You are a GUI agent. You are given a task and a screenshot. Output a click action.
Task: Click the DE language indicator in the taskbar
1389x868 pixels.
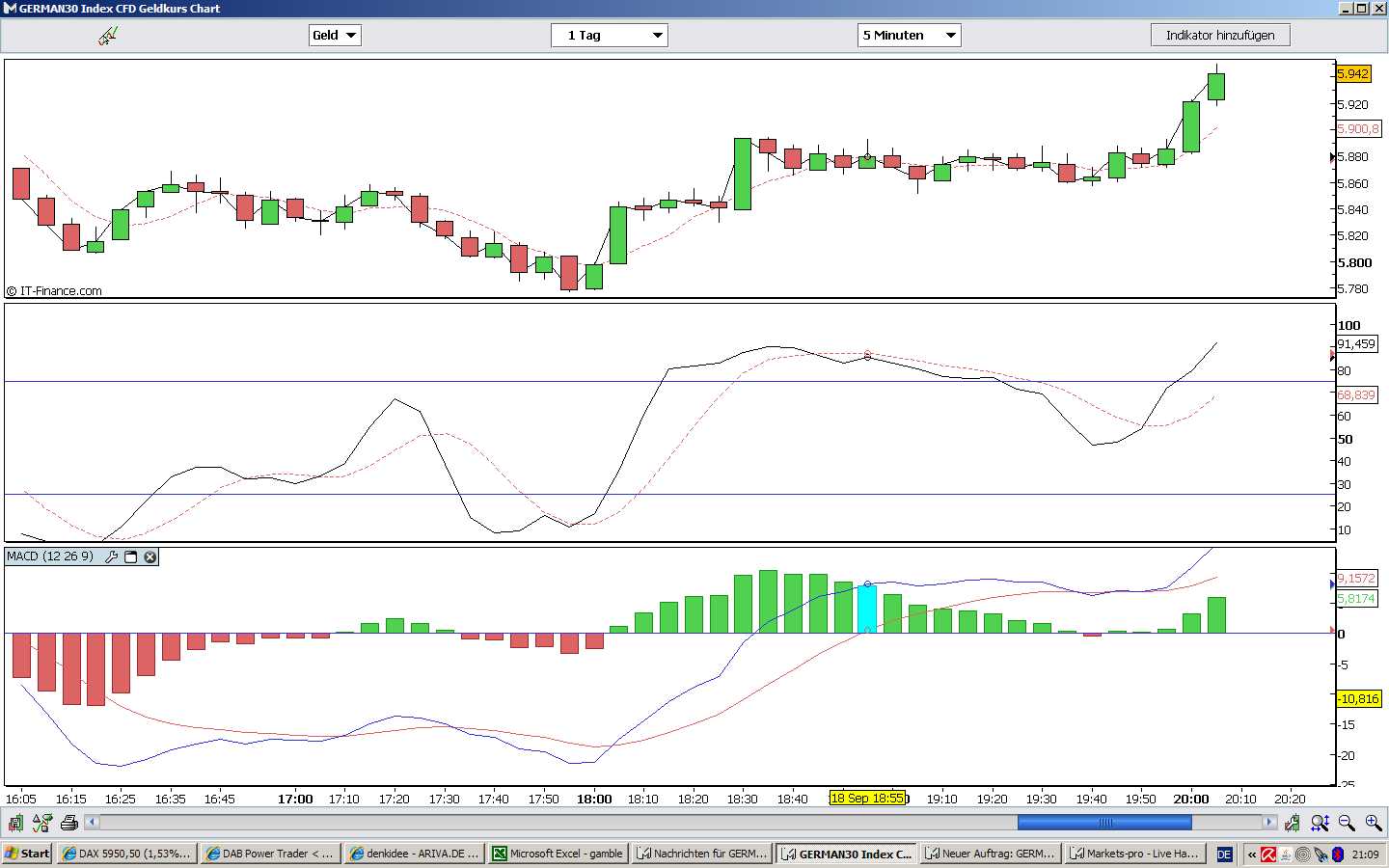(1224, 854)
